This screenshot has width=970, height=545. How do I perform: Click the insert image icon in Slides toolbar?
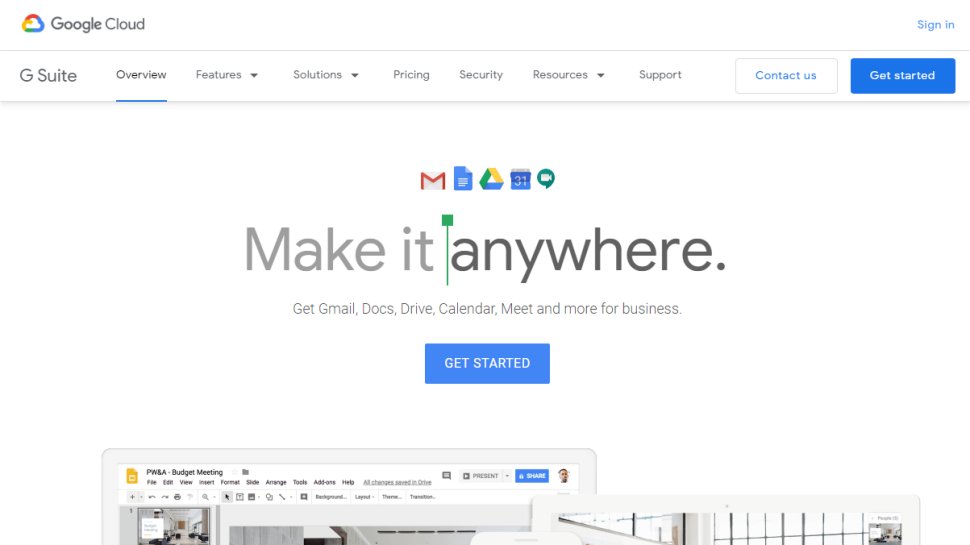click(x=251, y=497)
